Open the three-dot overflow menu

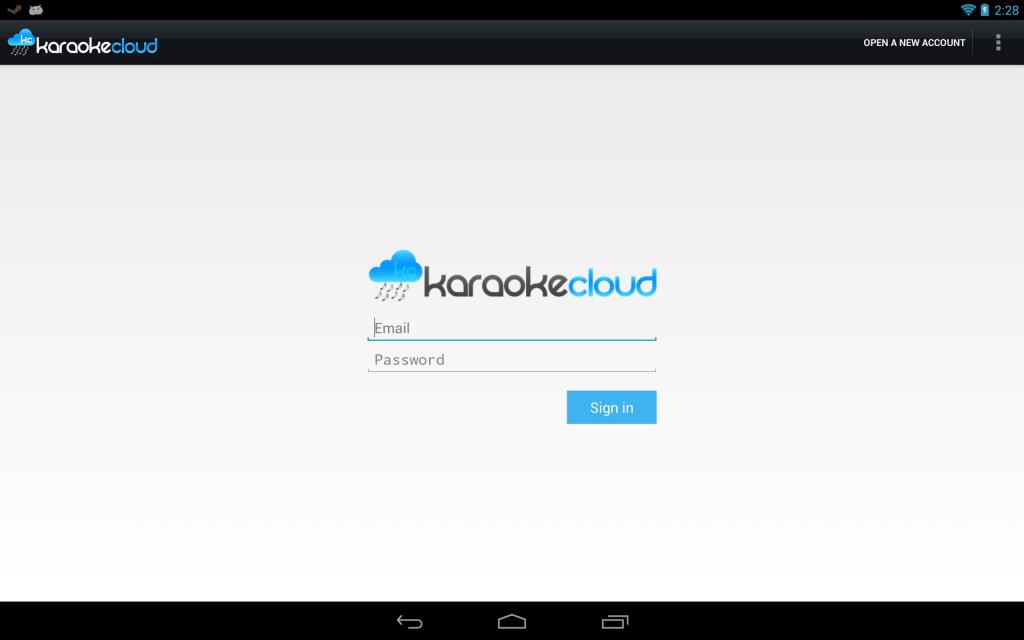click(998, 42)
